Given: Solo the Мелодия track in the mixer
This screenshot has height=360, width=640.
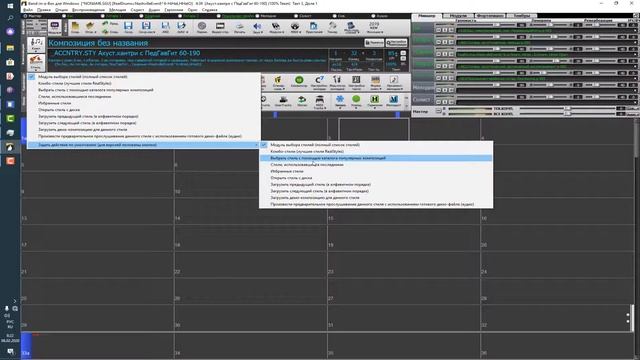Looking at the screenshot, I should [444, 90].
